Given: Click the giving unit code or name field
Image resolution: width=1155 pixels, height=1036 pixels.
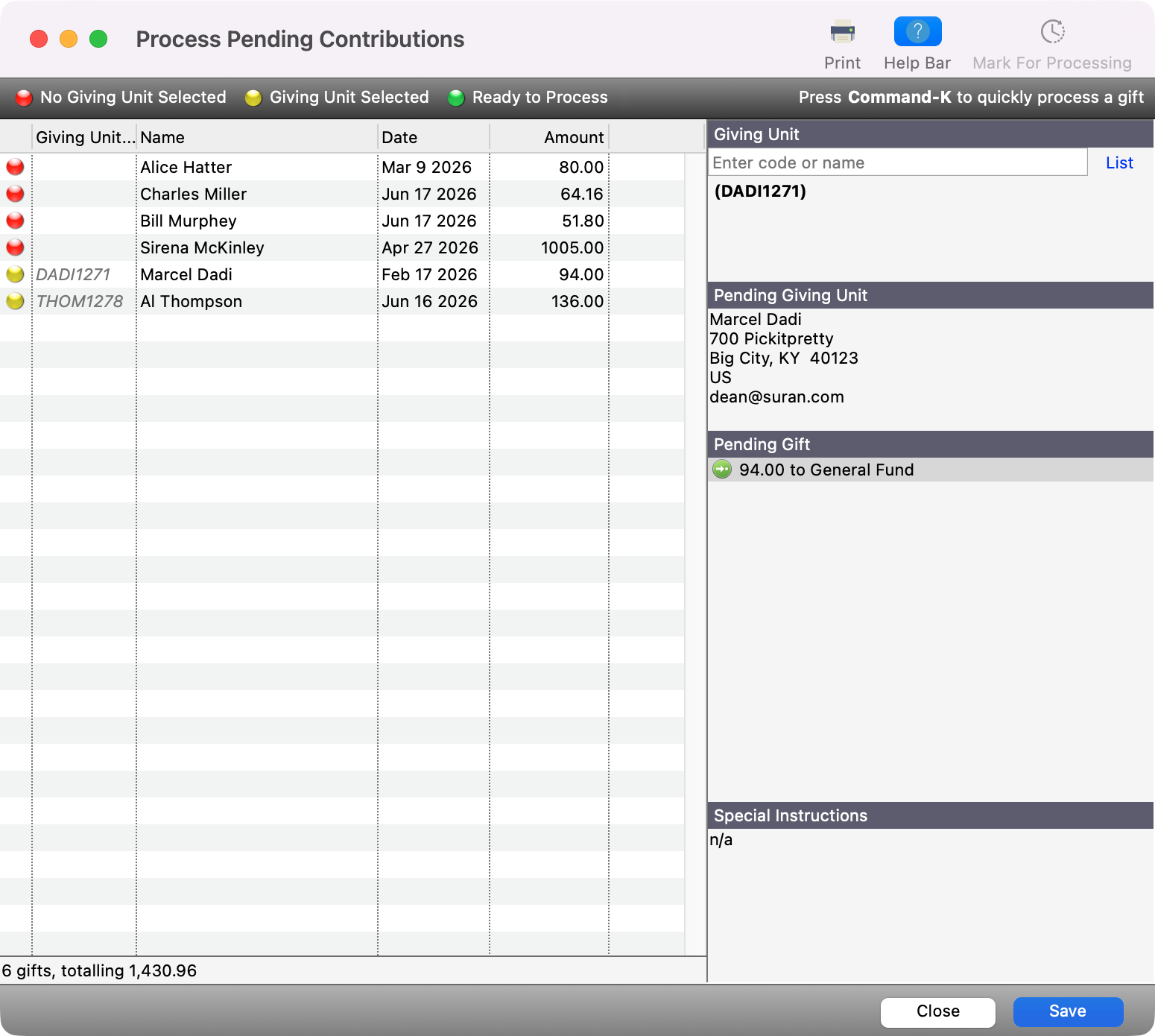Looking at the screenshot, I should [897, 162].
